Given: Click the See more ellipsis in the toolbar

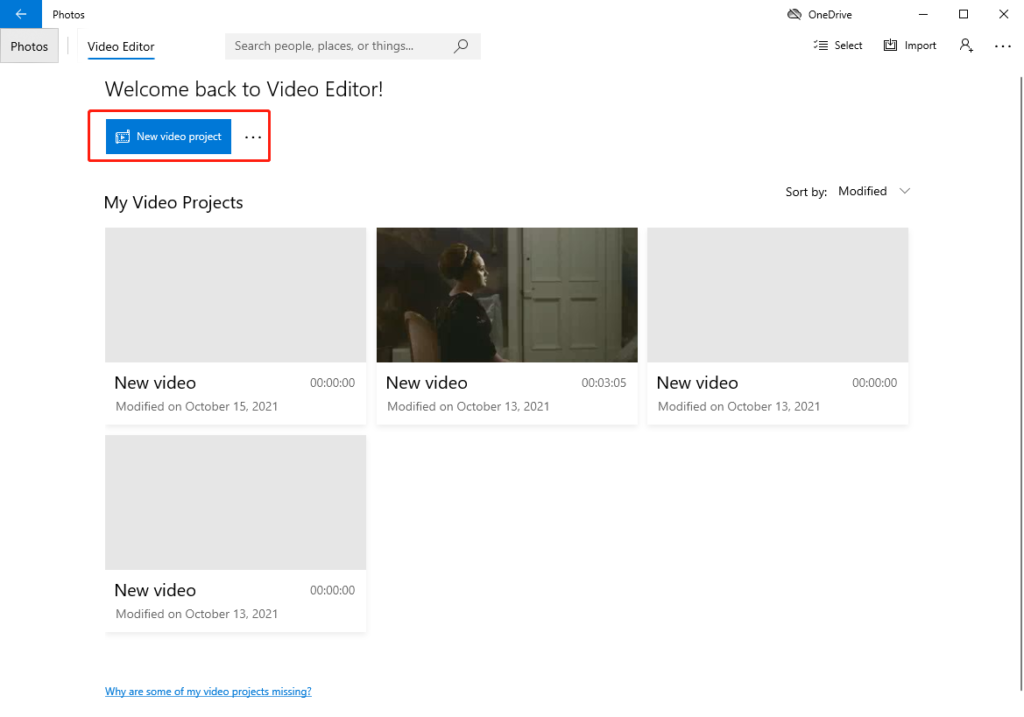Looking at the screenshot, I should [x=1002, y=45].
